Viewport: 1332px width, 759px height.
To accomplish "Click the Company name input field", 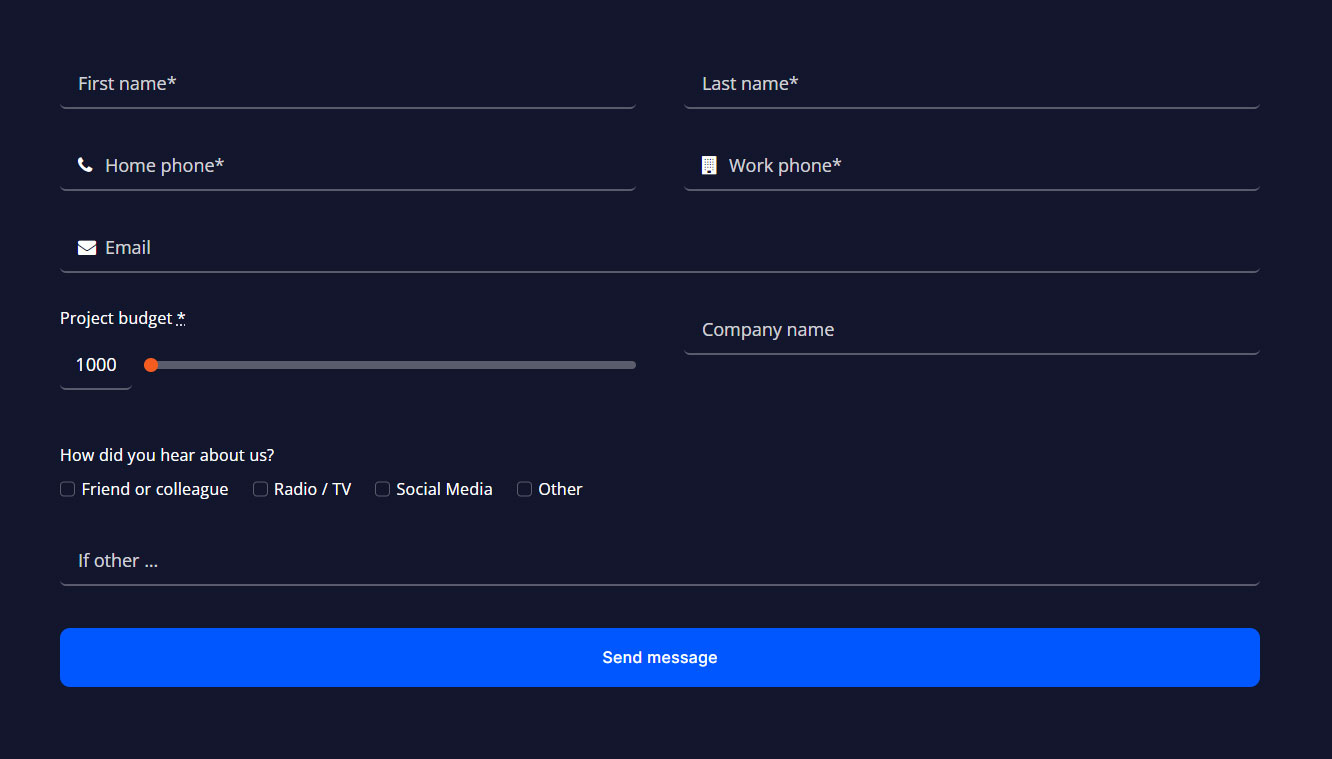I will [972, 330].
